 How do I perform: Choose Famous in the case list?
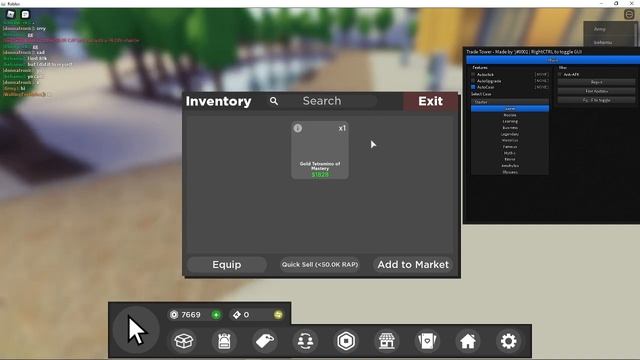pos(510,147)
